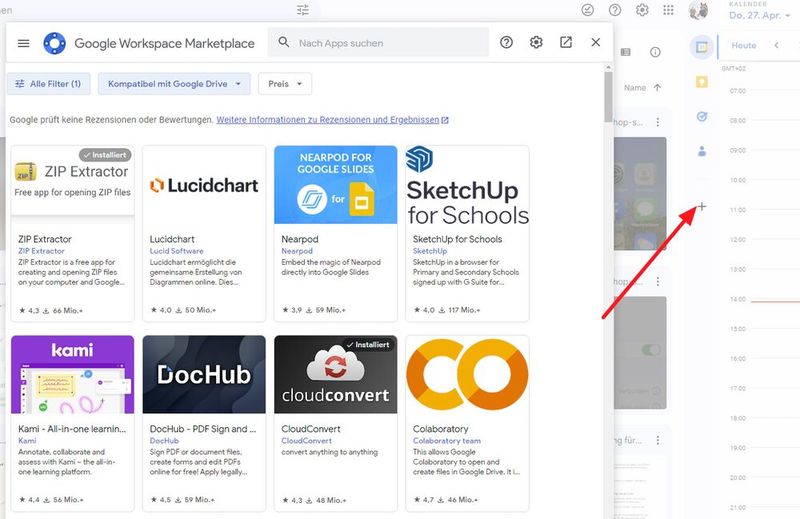This screenshot has width=800, height=519.
Task: Select 'DocHub - PDF Sign and ...' title
Action: (203, 429)
